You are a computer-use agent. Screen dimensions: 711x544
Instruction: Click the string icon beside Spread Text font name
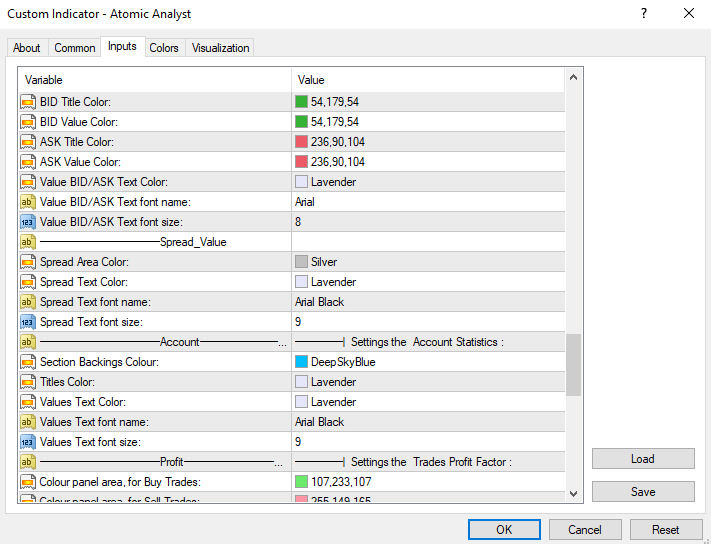28,302
